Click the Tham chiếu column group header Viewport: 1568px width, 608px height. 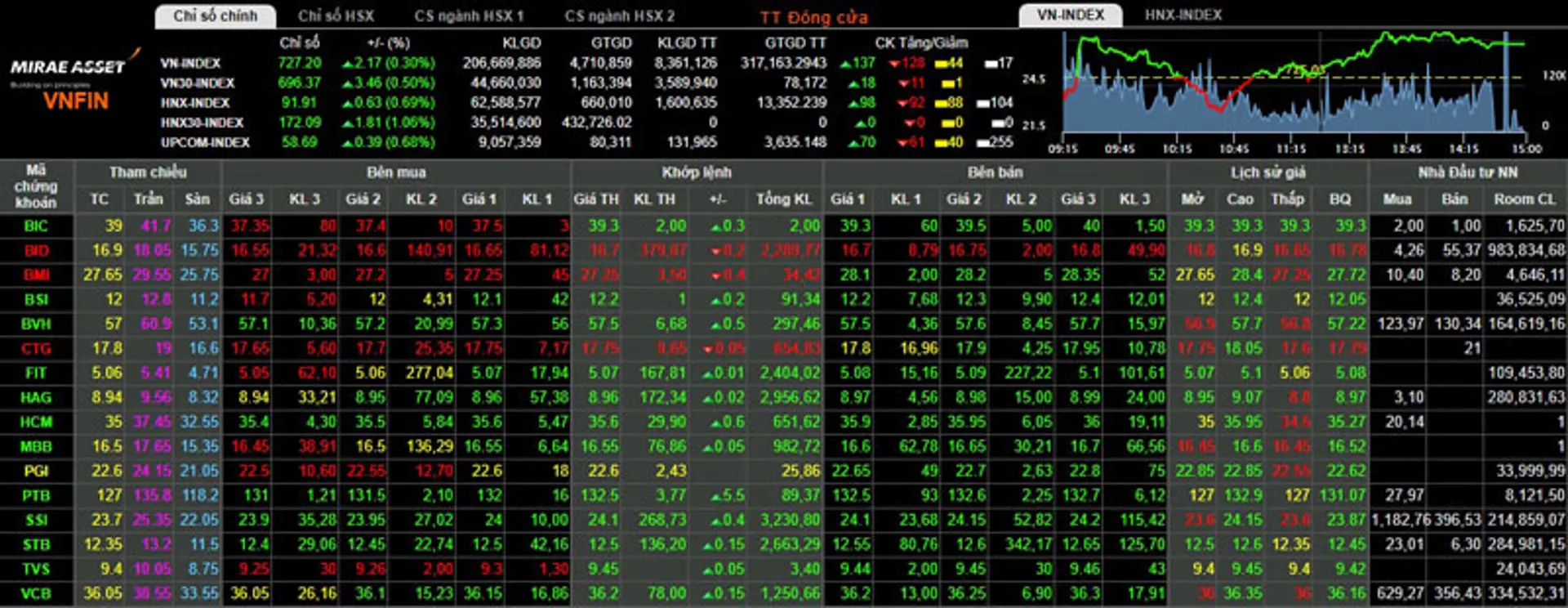pyautogui.click(x=148, y=172)
